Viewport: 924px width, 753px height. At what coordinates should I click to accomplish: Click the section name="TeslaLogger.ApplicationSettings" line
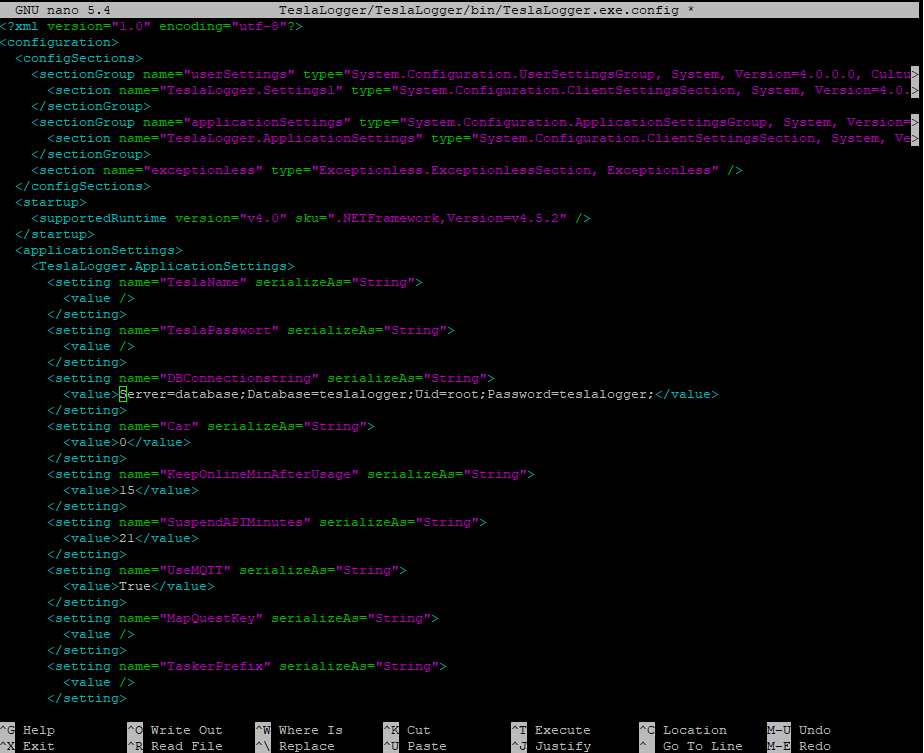(x=483, y=138)
